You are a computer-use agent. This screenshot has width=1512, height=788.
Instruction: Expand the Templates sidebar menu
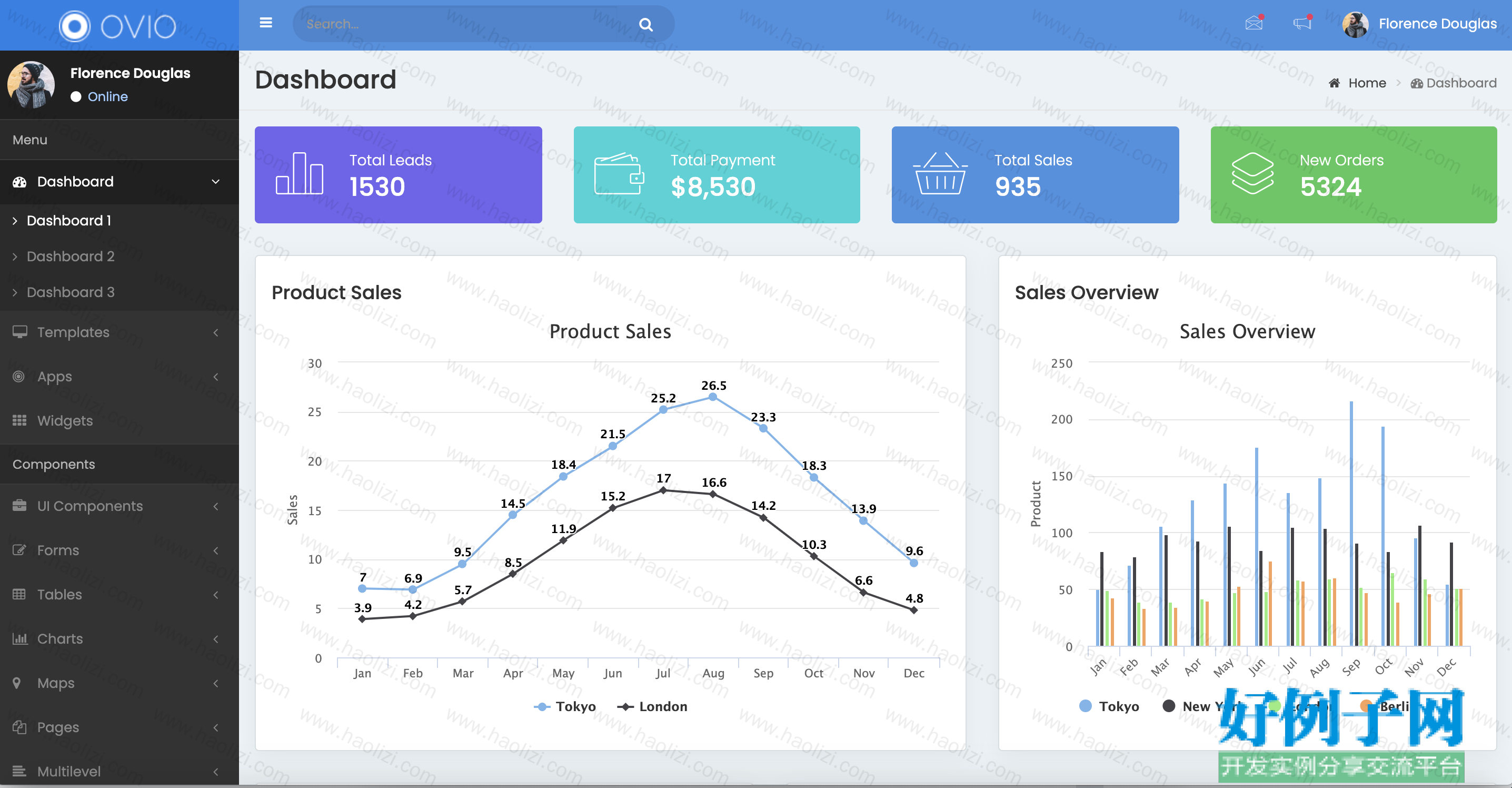[x=119, y=332]
